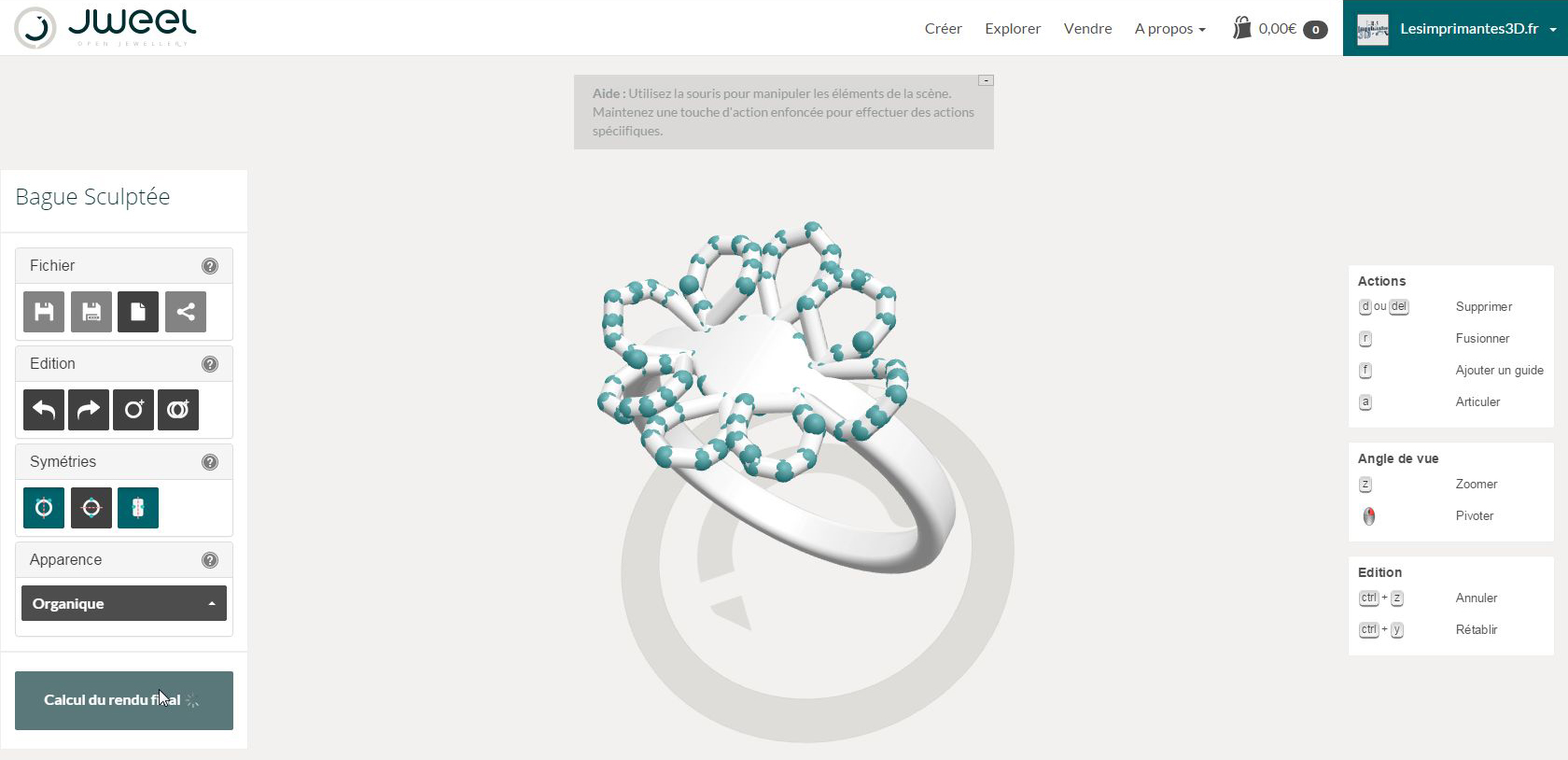Toggle the third symmetry mode button
This screenshot has width=1568, height=760.
[x=138, y=508]
